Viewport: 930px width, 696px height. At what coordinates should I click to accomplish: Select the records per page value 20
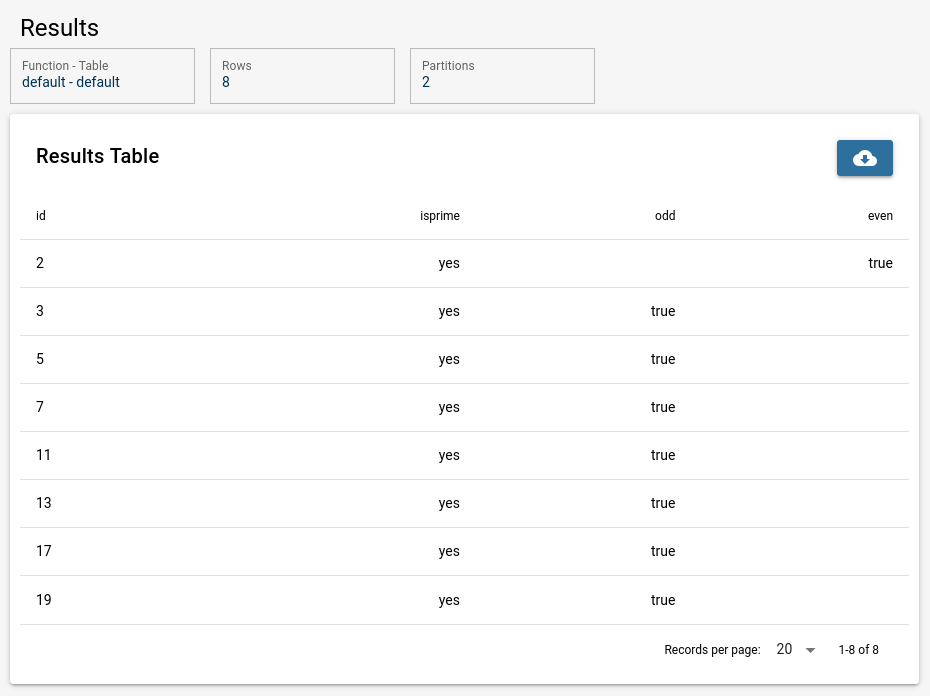pos(784,649)
